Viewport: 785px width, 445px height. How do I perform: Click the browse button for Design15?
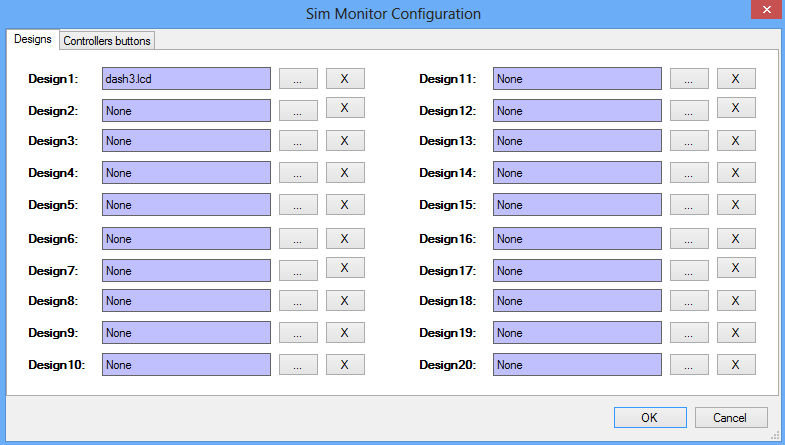(x=689, y=205)
